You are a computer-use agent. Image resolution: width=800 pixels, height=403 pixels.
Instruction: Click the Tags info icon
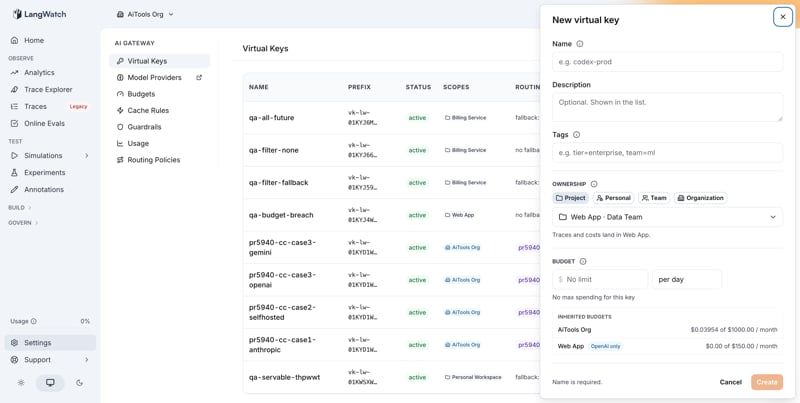coord(577,135)
